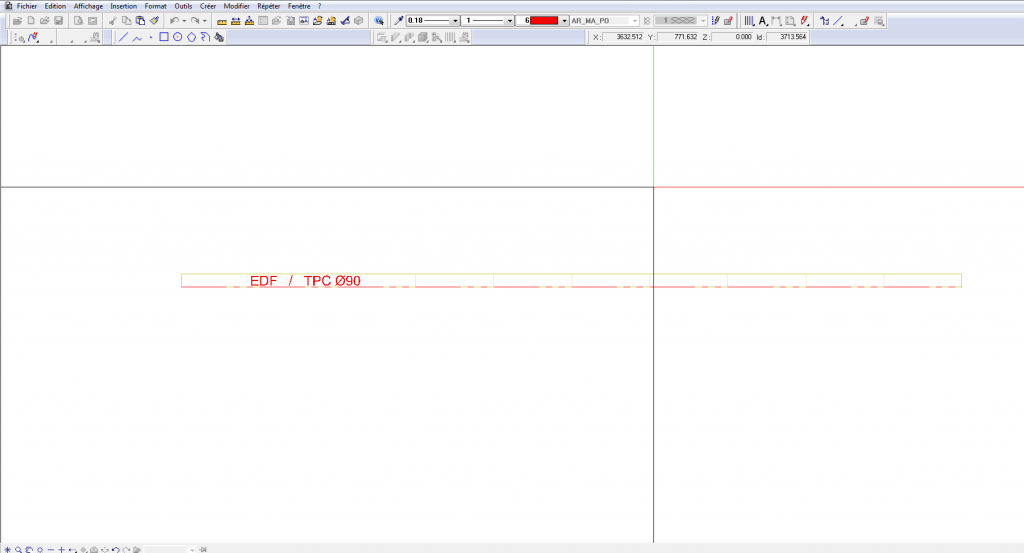Open the color dropdown arrow next to red
The height and width of the screenshot is (553, 1024).
(x=564, y=21)
